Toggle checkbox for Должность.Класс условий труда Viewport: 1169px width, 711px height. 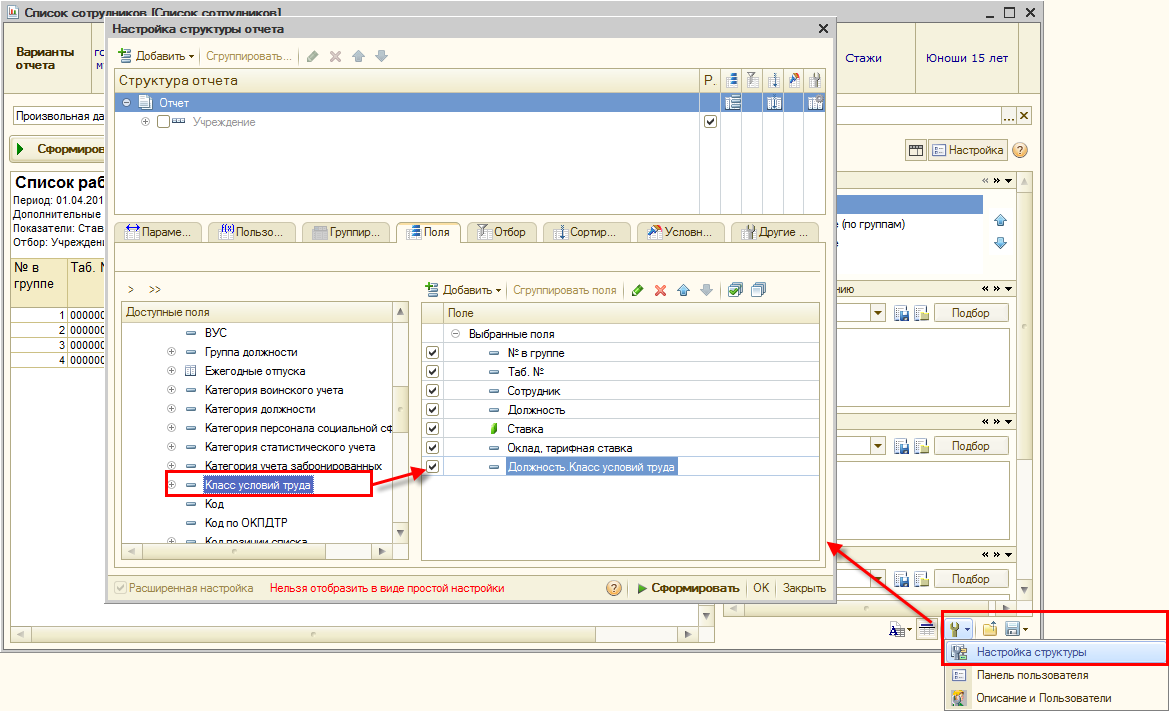432,467
